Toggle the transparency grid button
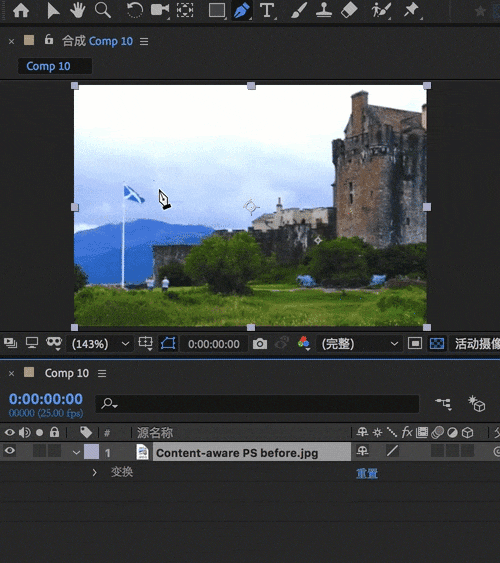 [437, 344]
